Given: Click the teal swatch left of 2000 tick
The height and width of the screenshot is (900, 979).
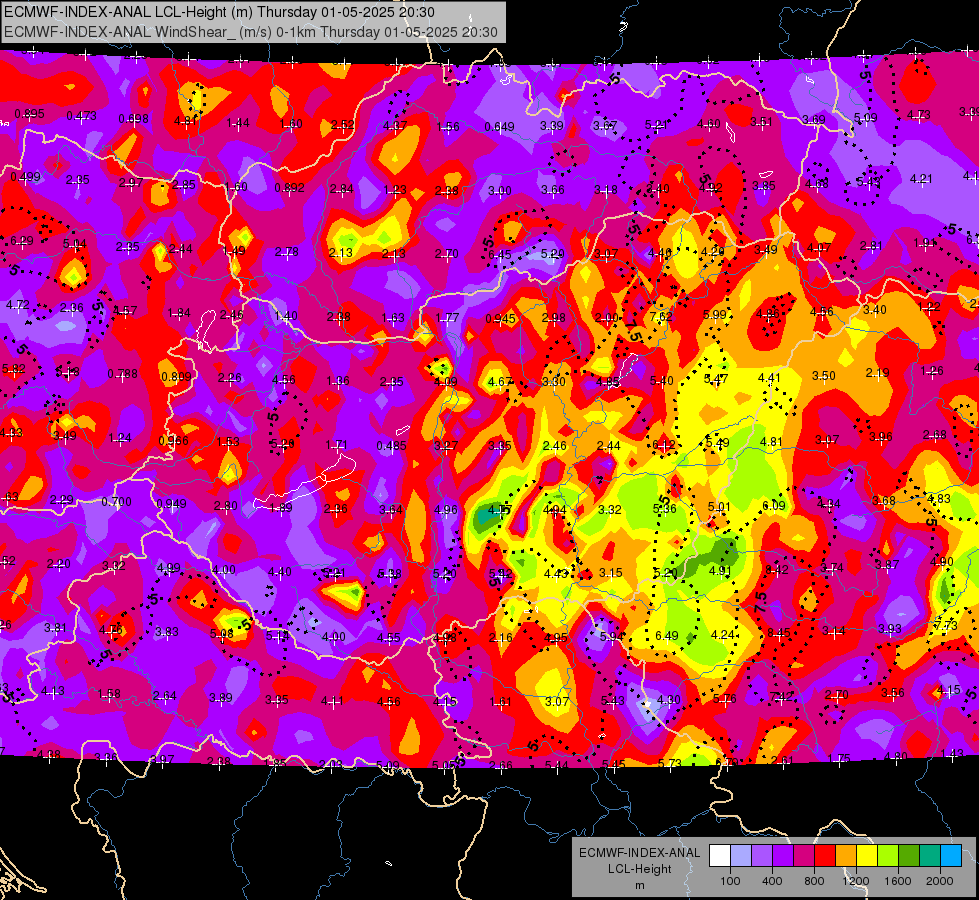Looking at the screenshot, I should click(x=930, y=855).
